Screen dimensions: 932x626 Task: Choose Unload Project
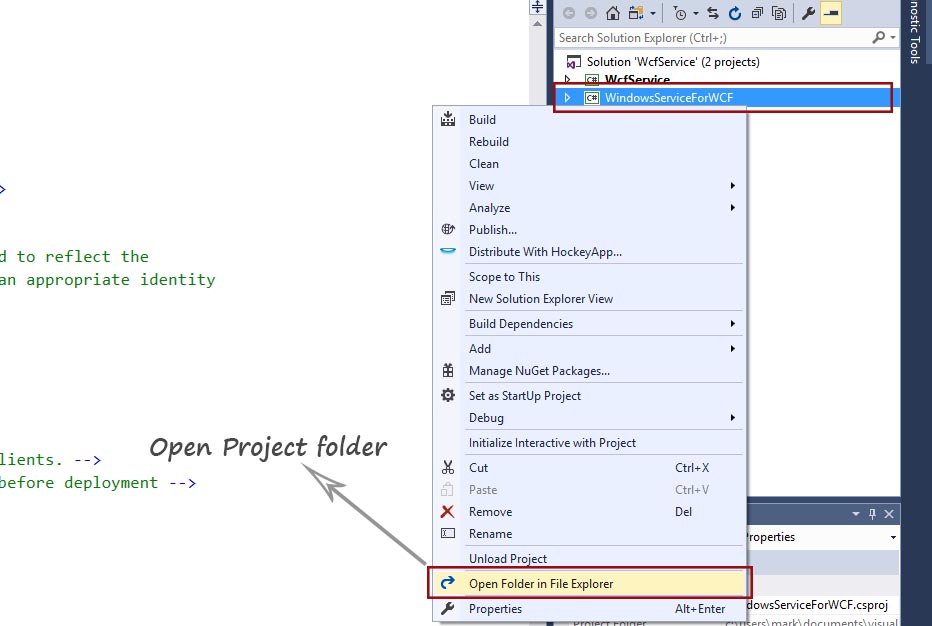click(x=588, y=558)
